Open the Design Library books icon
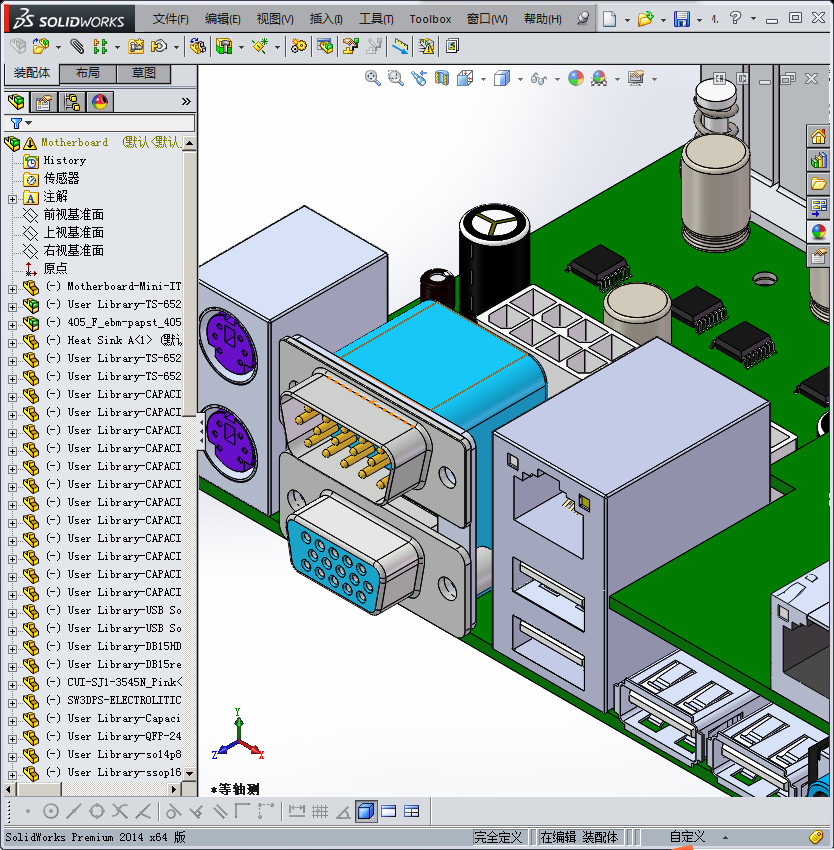 tap(818, 160)
